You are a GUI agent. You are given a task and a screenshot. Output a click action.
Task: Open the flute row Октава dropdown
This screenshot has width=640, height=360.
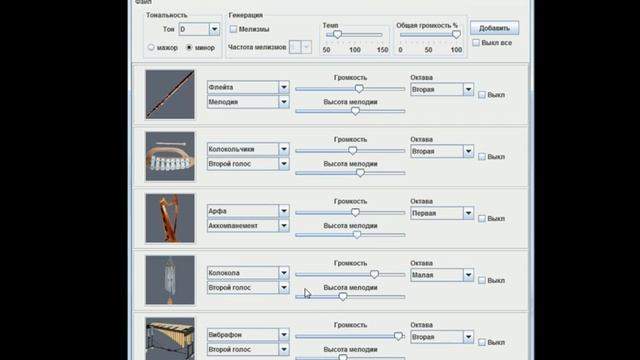(442, 89)
